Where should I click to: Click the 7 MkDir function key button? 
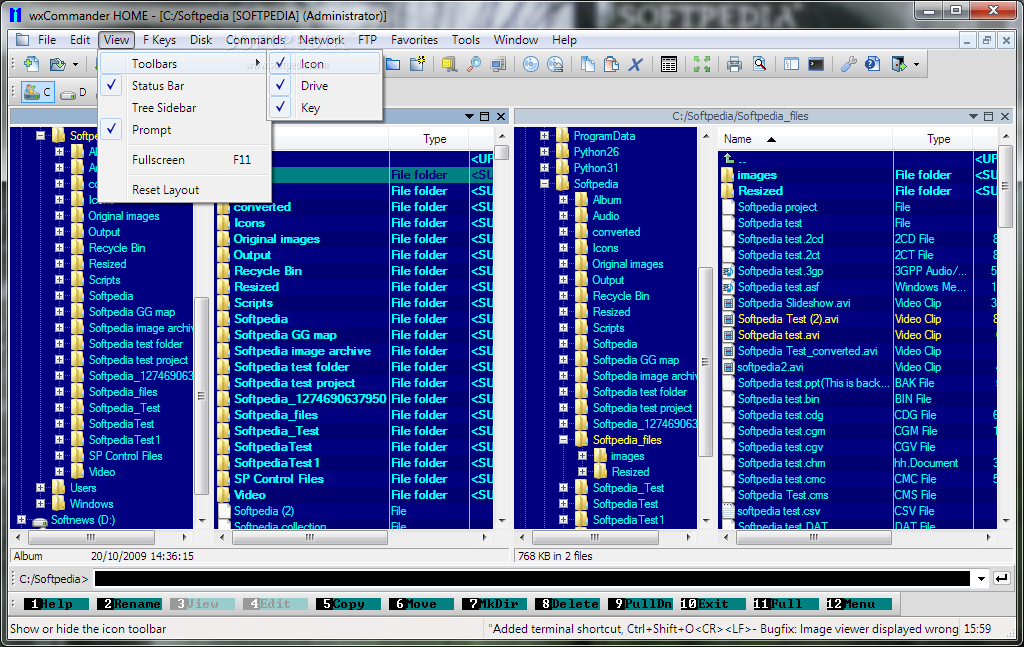click(x=494, y=604)
